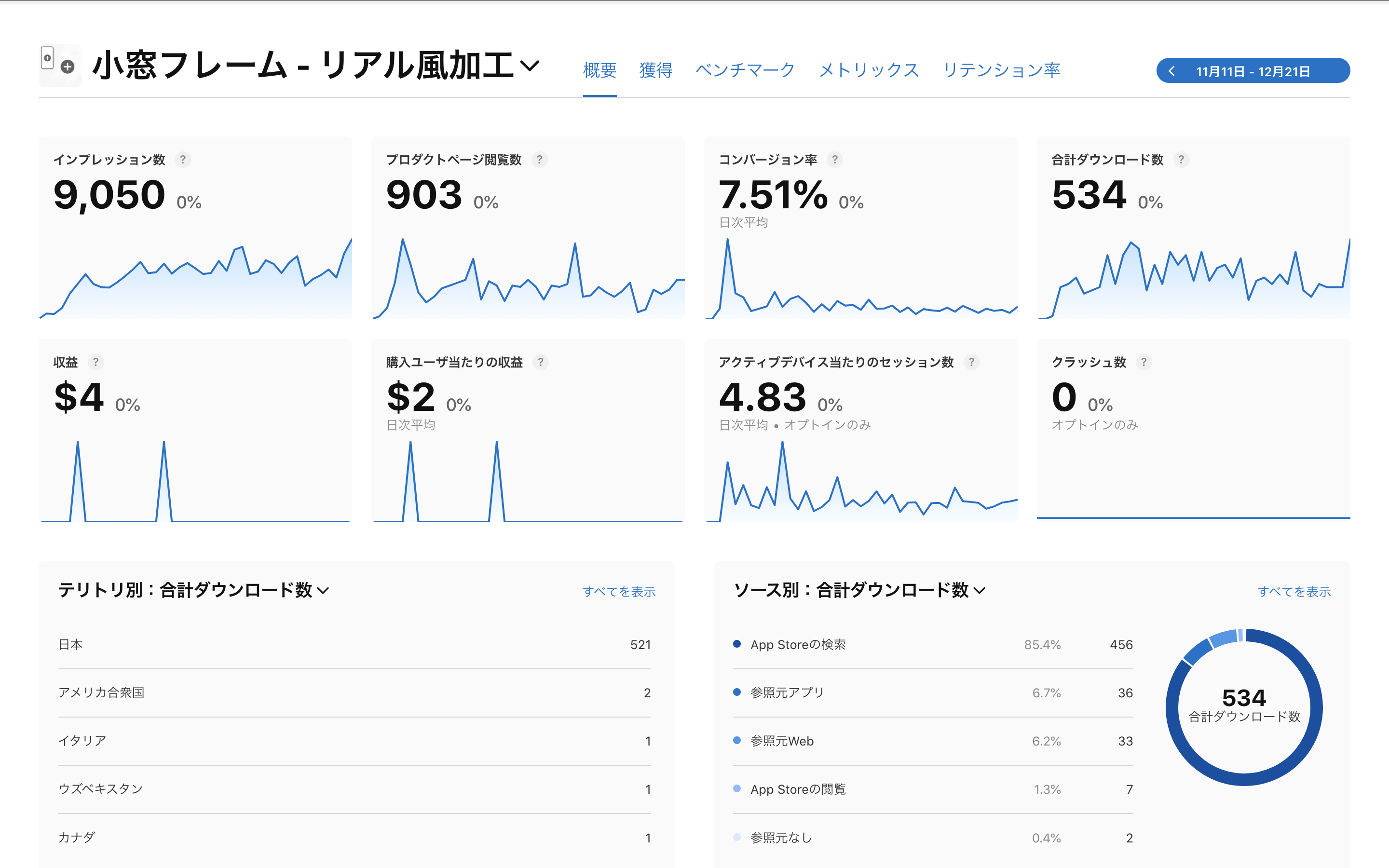Screen dimensions: 1389x868
Task: Click the app icon thumbnail at top left
Action: [60, 66]
